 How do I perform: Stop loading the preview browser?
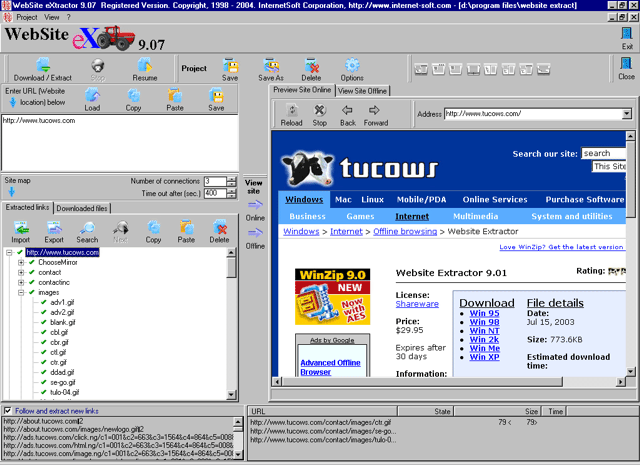320,115
